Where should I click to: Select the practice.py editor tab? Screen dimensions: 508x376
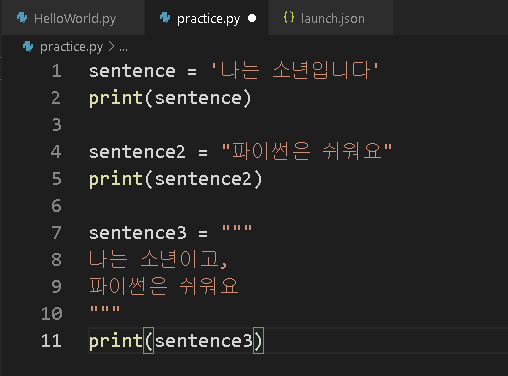(x=206, y=18)
